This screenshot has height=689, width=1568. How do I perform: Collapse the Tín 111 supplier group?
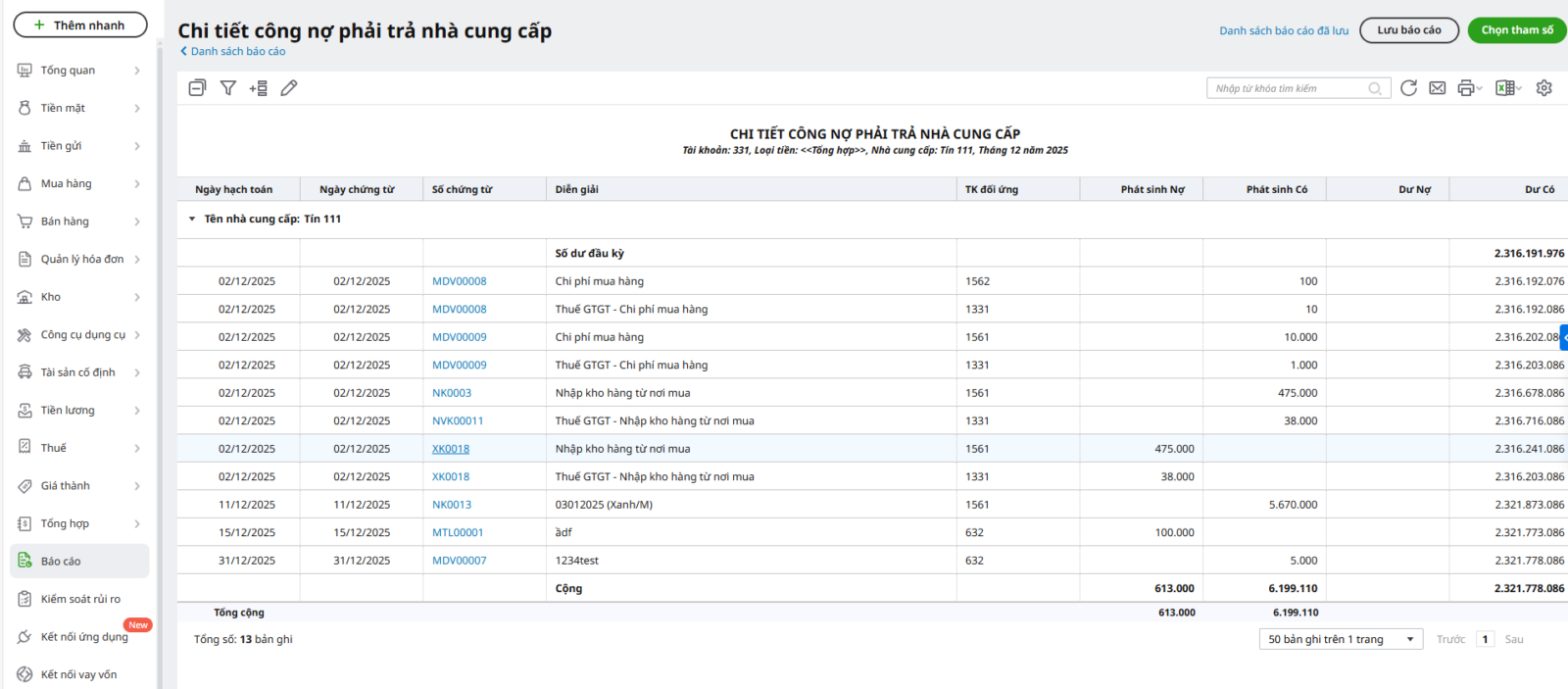(x=192, y=220)
